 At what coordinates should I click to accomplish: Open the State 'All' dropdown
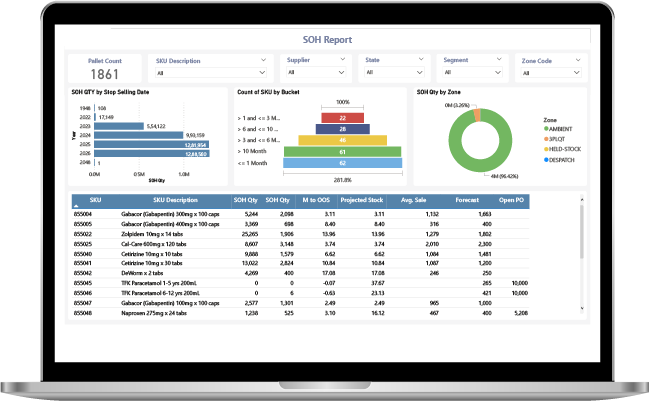pos(394,72)
